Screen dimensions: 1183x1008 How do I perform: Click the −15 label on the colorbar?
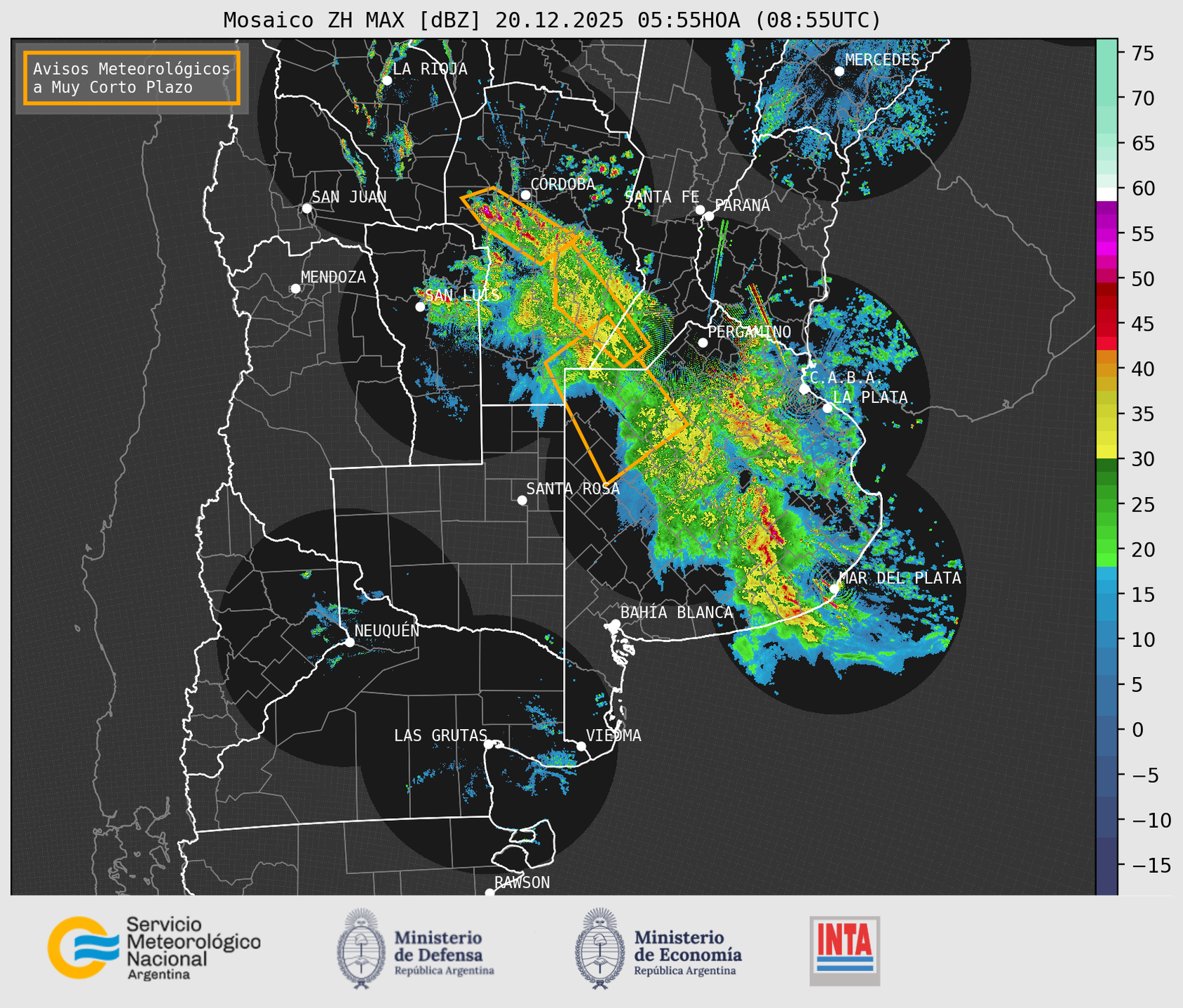[1151, 865]
